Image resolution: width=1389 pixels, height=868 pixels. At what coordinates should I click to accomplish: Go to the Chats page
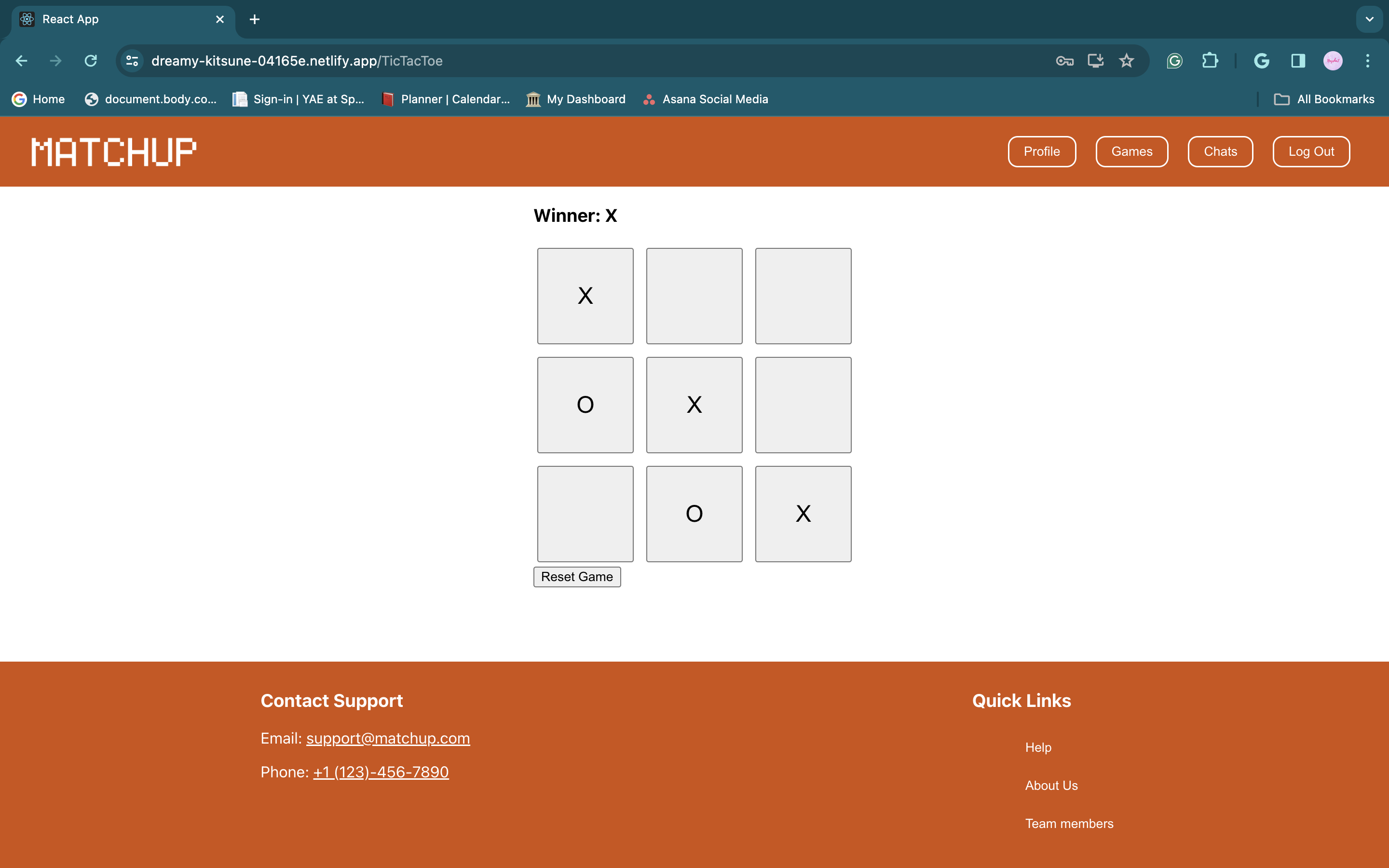1220,151
